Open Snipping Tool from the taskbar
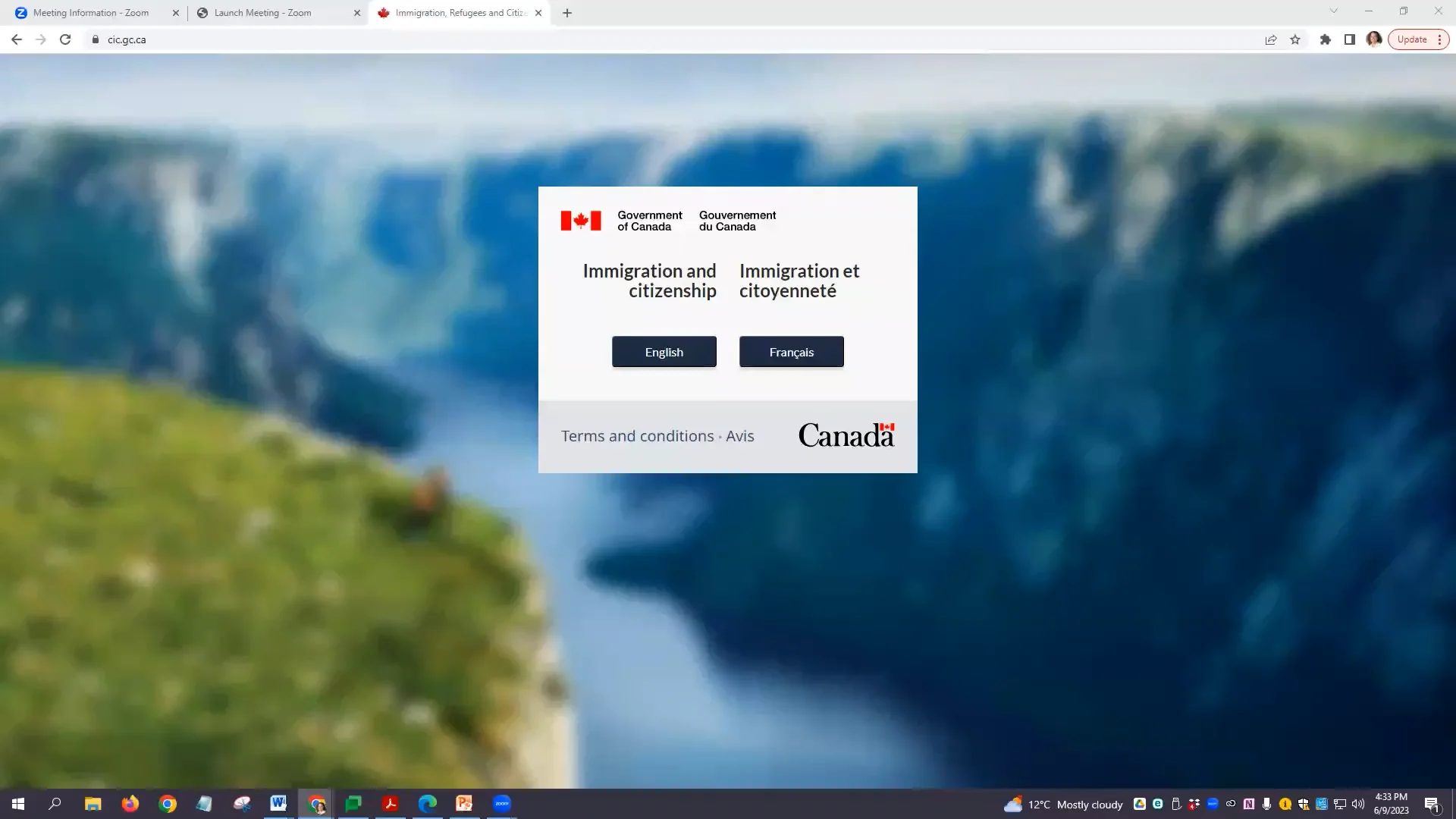This screenshot has height=819, width=1456. 242,804
